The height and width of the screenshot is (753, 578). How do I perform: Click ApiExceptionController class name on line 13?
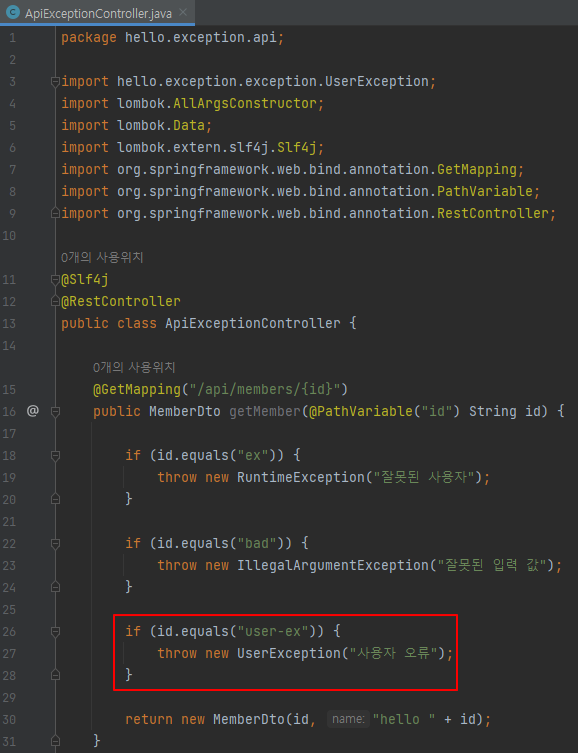(253, 324)
